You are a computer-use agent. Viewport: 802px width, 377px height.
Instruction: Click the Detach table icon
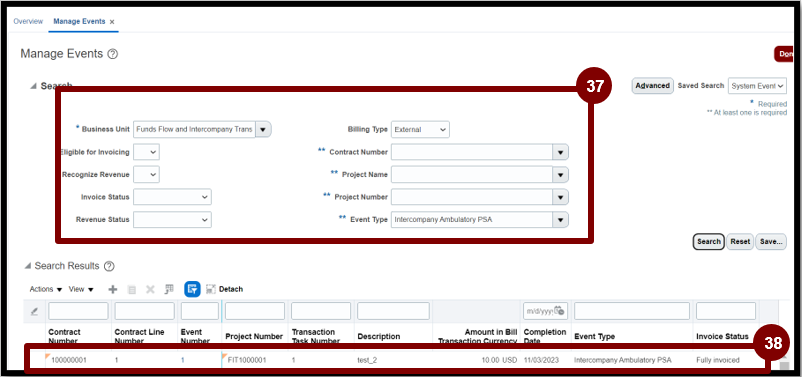click(211, 290)
